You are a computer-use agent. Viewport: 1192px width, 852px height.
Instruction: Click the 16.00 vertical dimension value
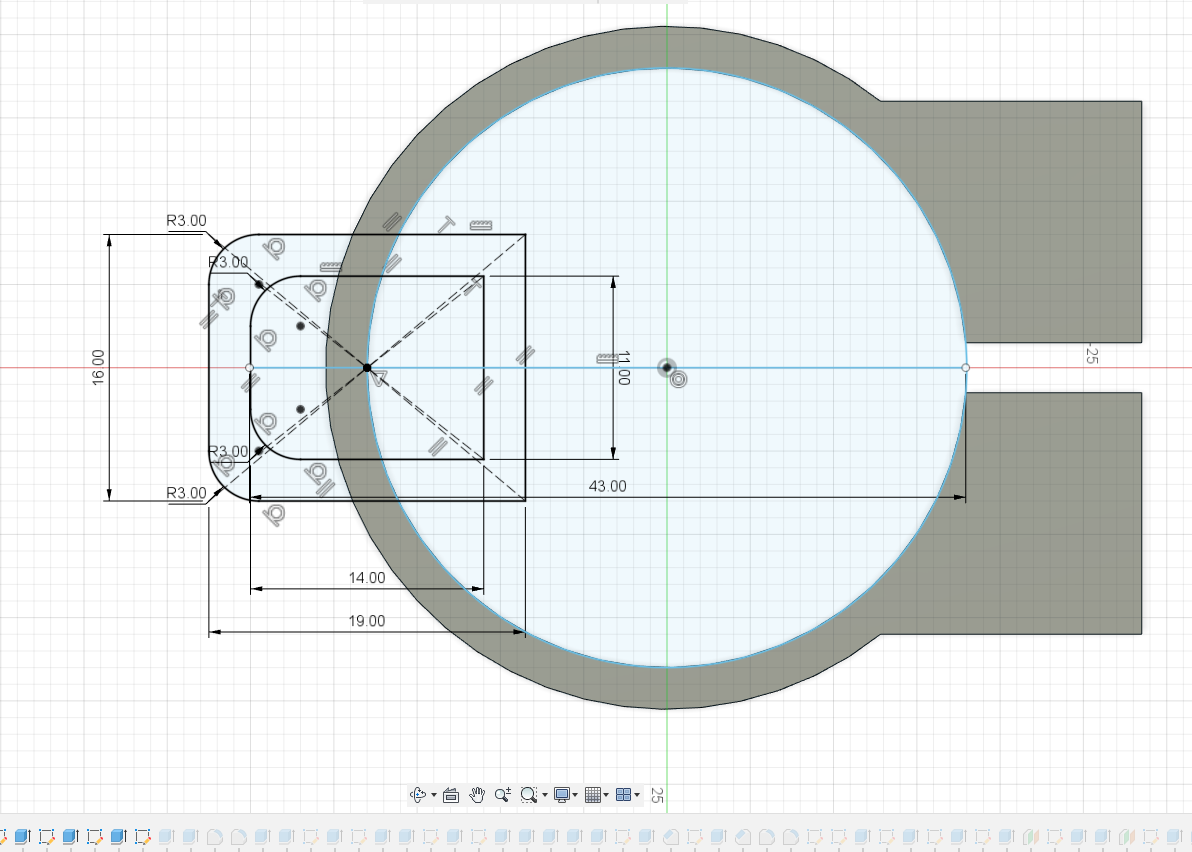(98, 367)
